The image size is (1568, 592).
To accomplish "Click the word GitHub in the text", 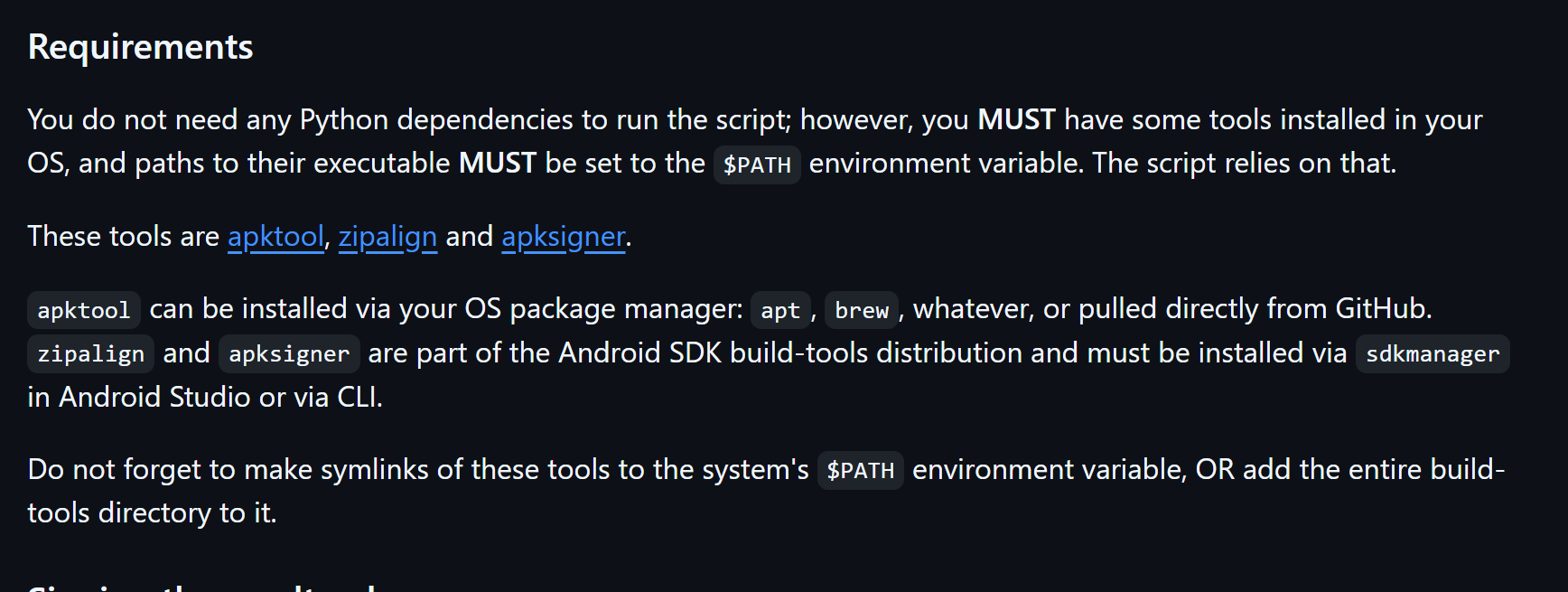I will click(x=1381, y=309).
